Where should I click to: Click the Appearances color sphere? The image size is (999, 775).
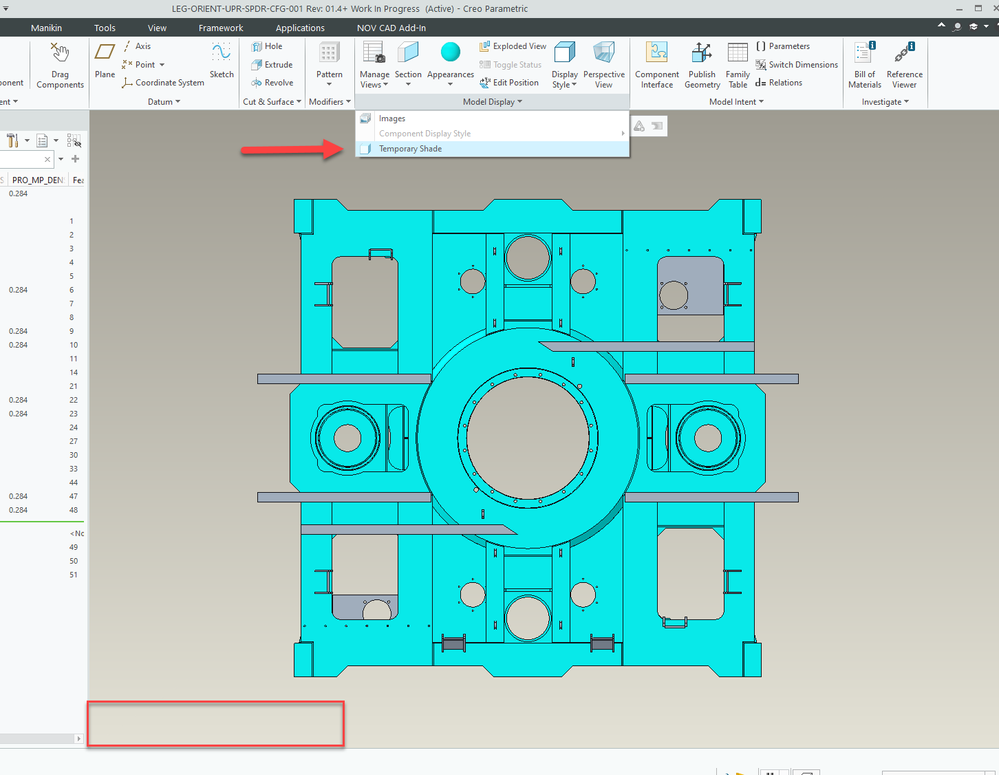point(450,52)
